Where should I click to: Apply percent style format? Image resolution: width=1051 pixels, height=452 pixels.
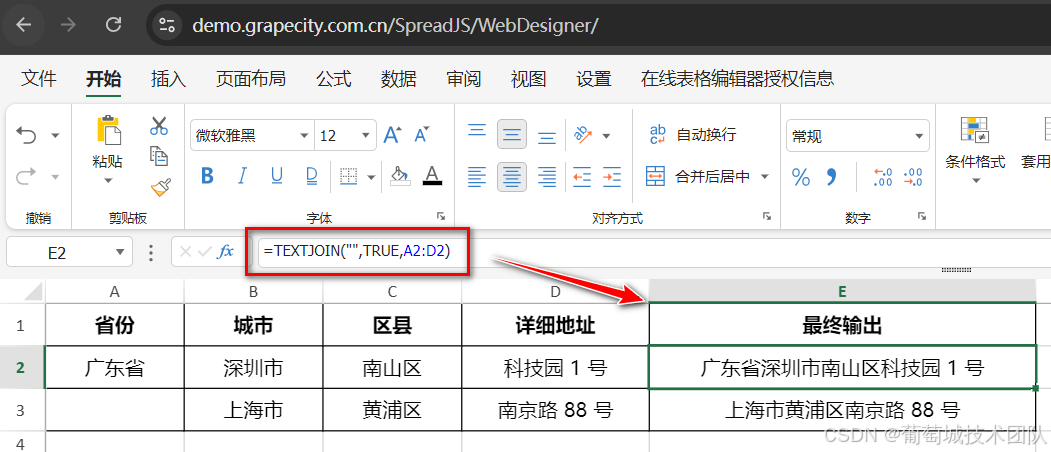point(801,178)
